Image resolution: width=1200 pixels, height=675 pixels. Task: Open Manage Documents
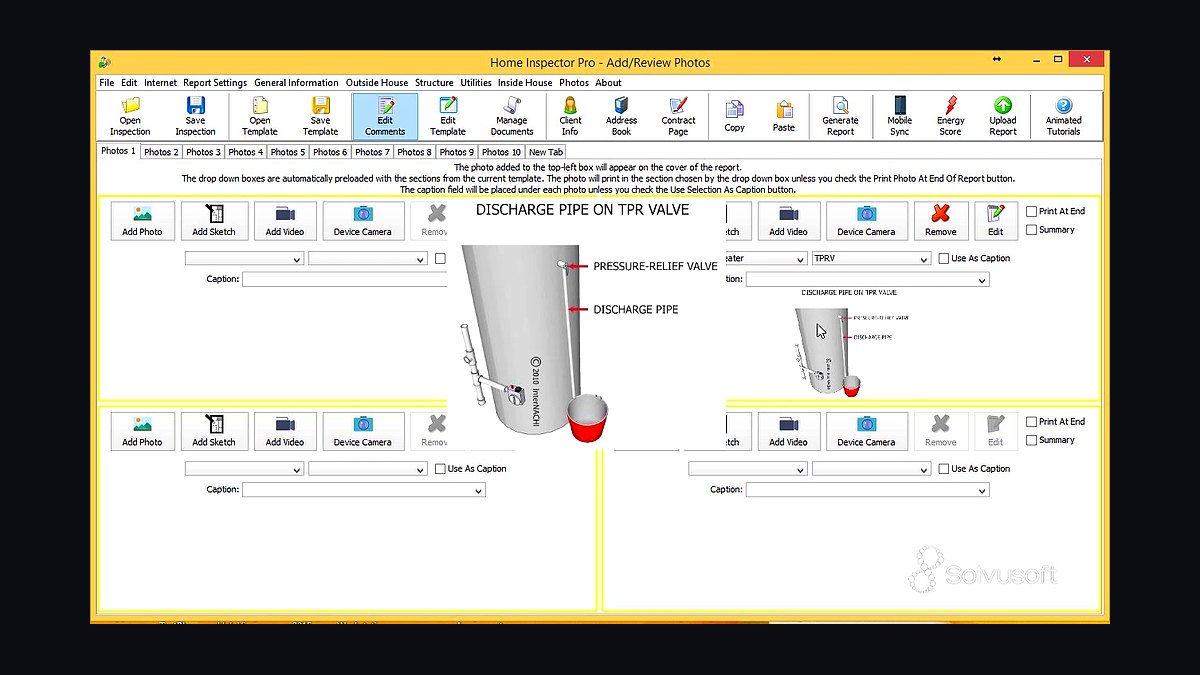click(512, 116)
